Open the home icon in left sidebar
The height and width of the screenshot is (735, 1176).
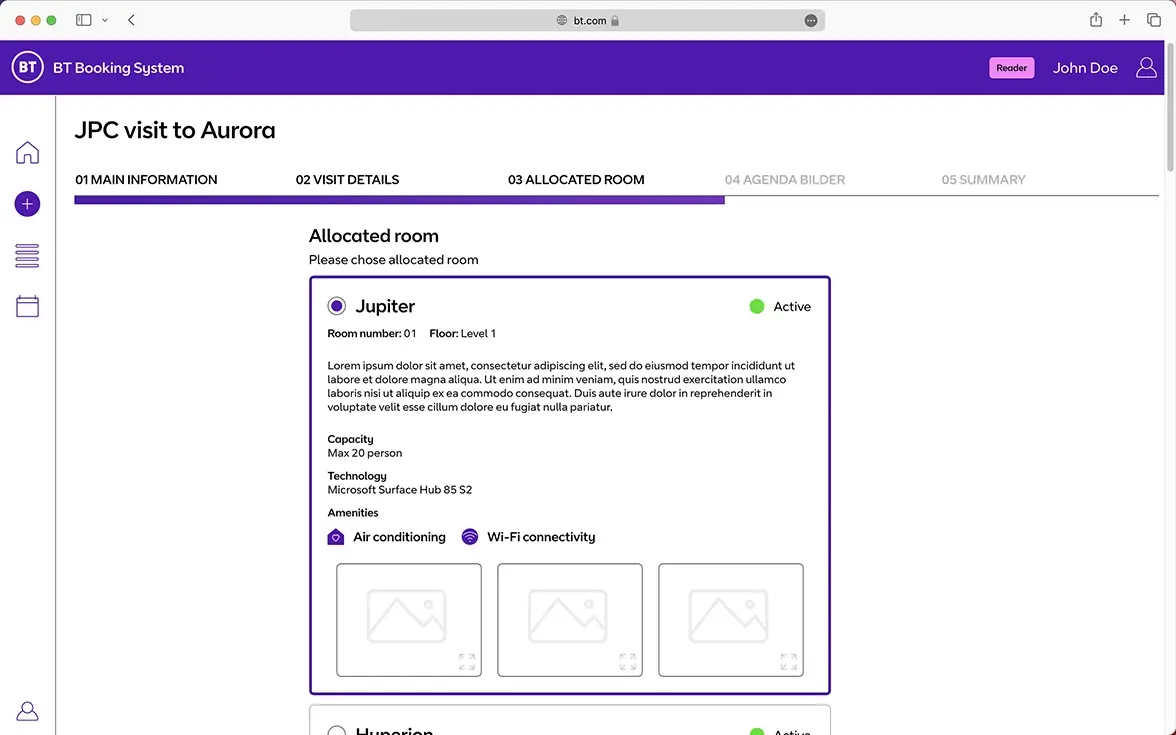point(27,153)
